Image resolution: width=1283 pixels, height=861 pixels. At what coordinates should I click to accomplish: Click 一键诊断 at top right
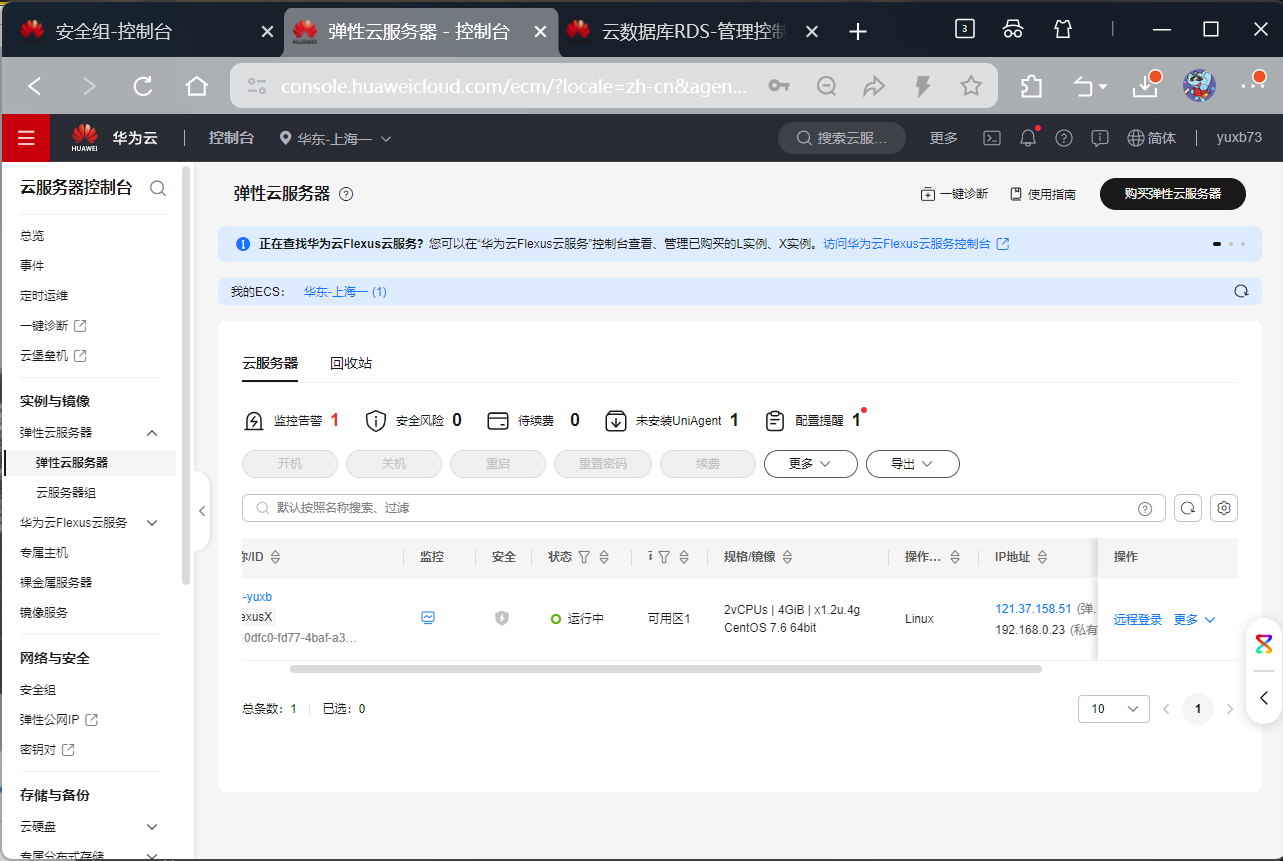point(954,194)
